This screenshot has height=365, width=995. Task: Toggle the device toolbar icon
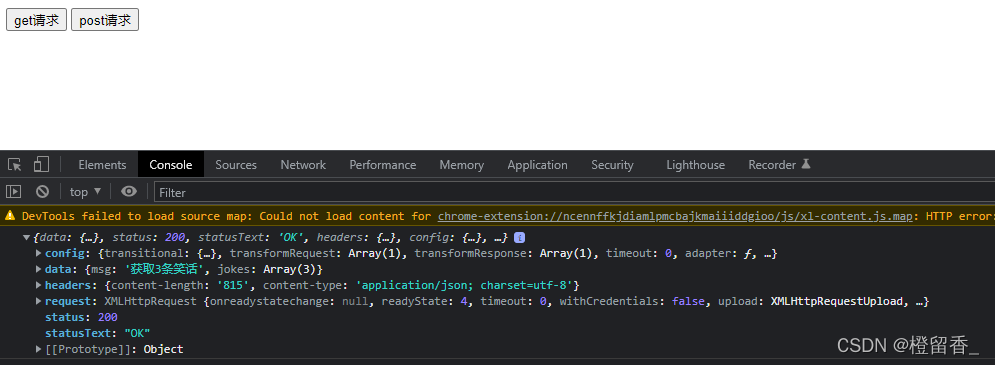(41, 165)
